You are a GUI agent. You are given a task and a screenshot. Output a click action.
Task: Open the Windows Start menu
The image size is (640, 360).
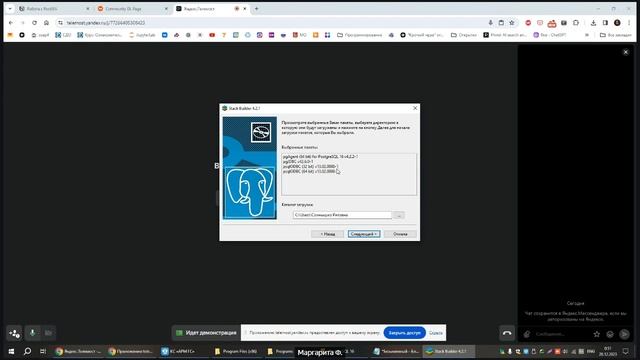pyautogui.click(x=11, y=351)
